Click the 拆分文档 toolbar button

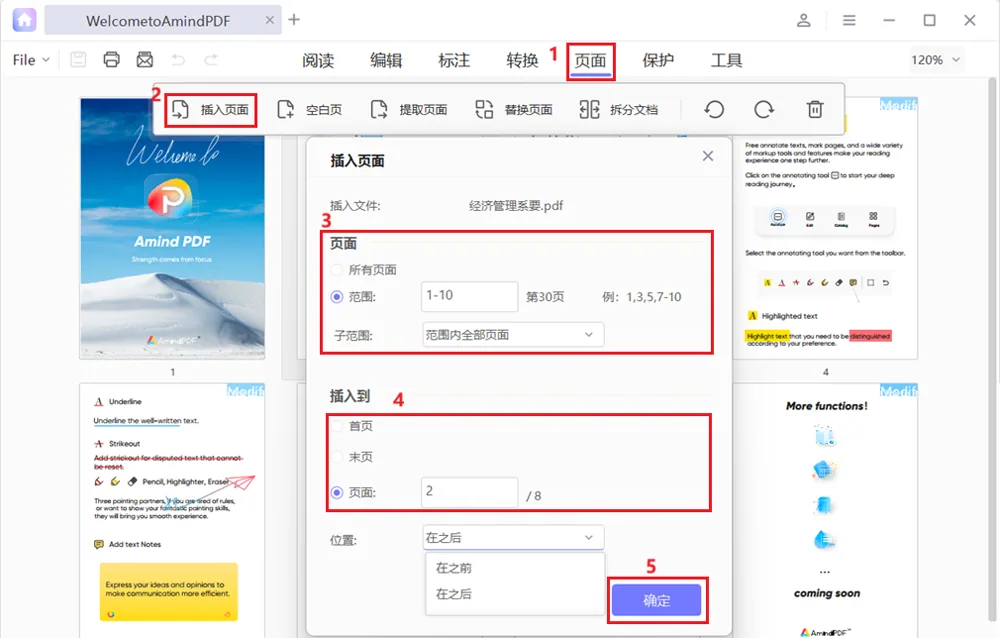click(x=619, y=110)
